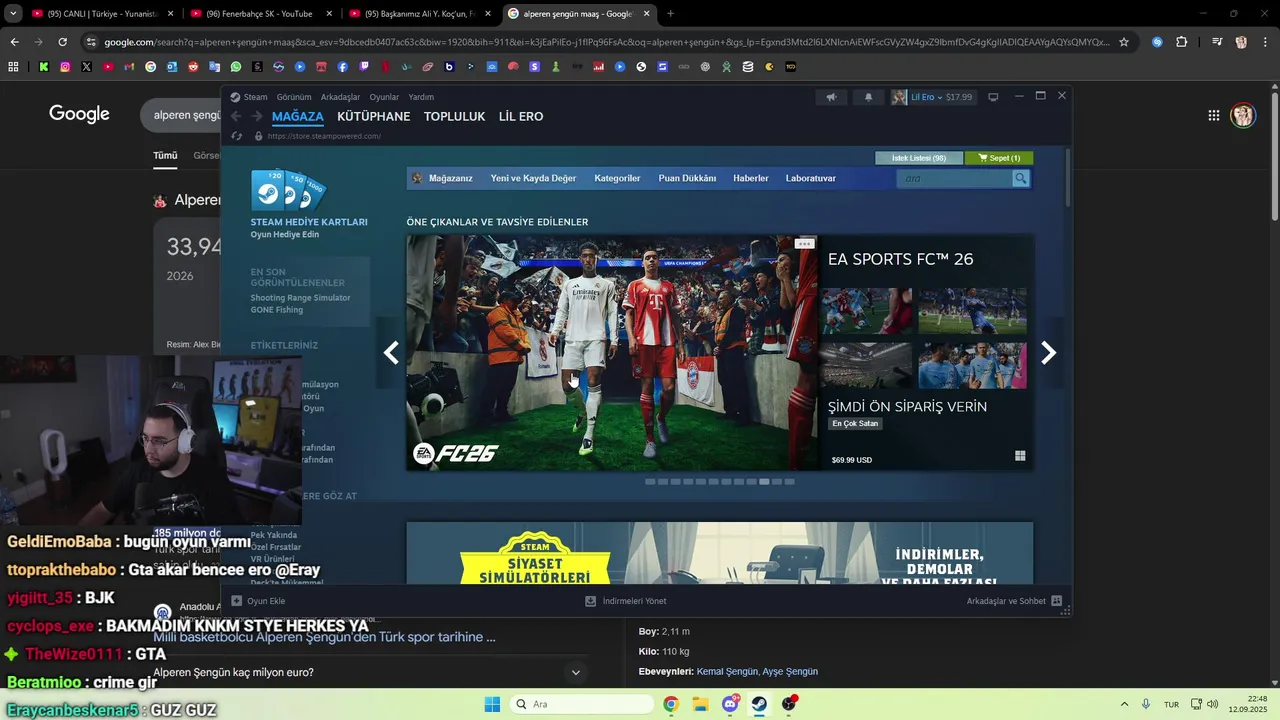
Task: Open the Kategoriler store menu
Action: pyautogui.click(x=617, y=178)
